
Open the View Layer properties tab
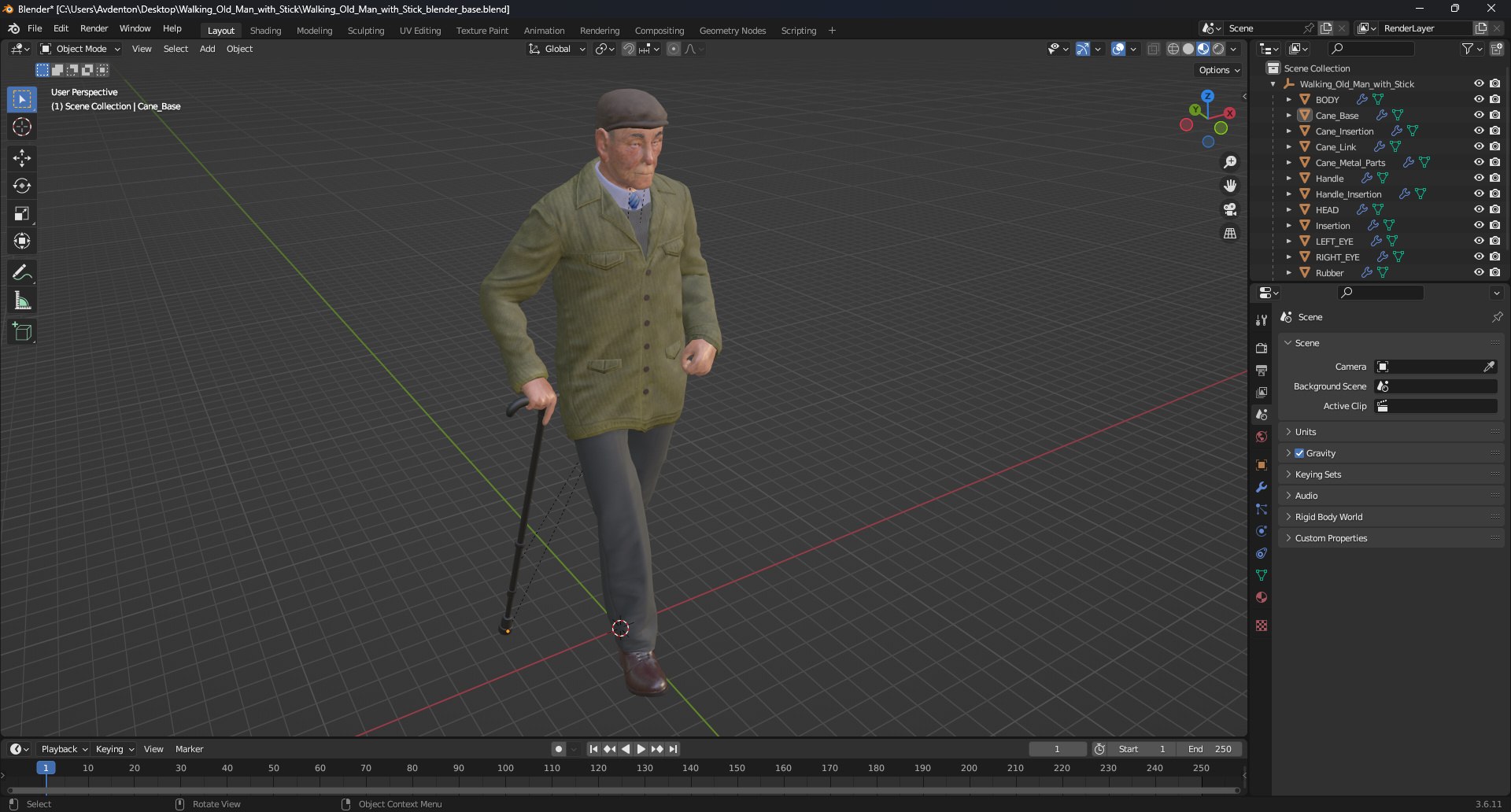pos(1262,393)
